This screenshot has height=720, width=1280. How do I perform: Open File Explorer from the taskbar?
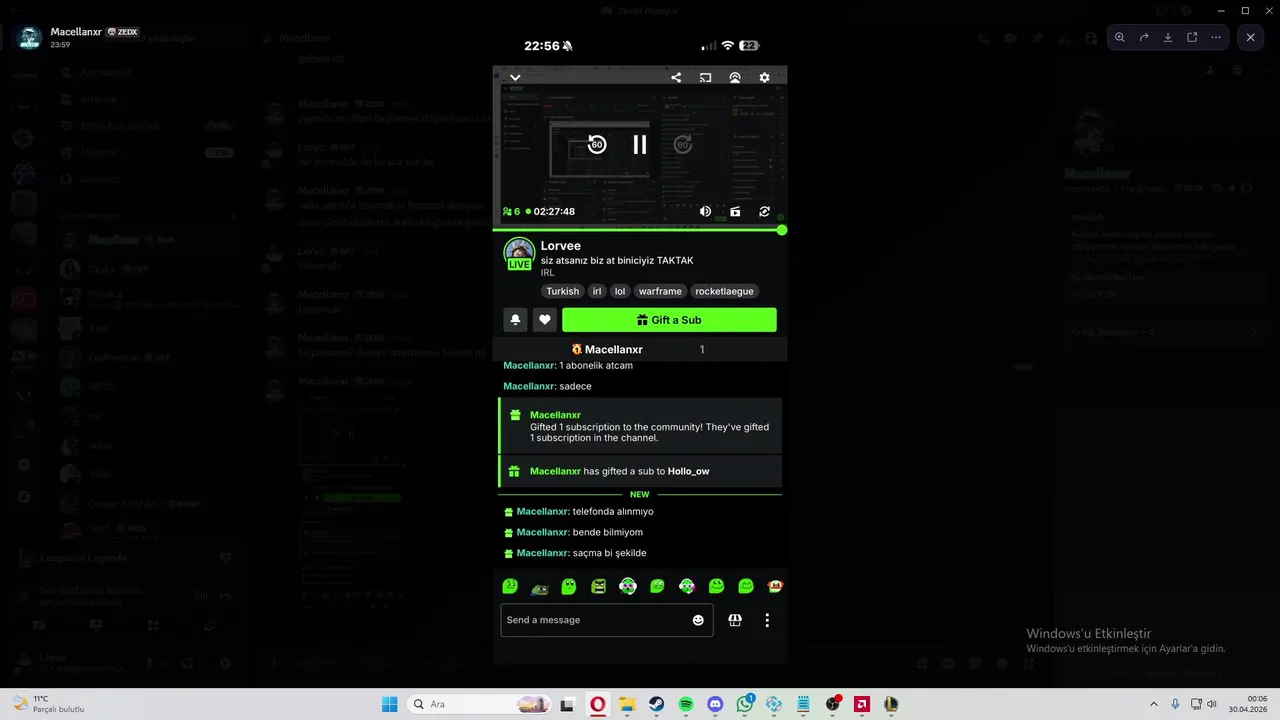pos(627,704)
